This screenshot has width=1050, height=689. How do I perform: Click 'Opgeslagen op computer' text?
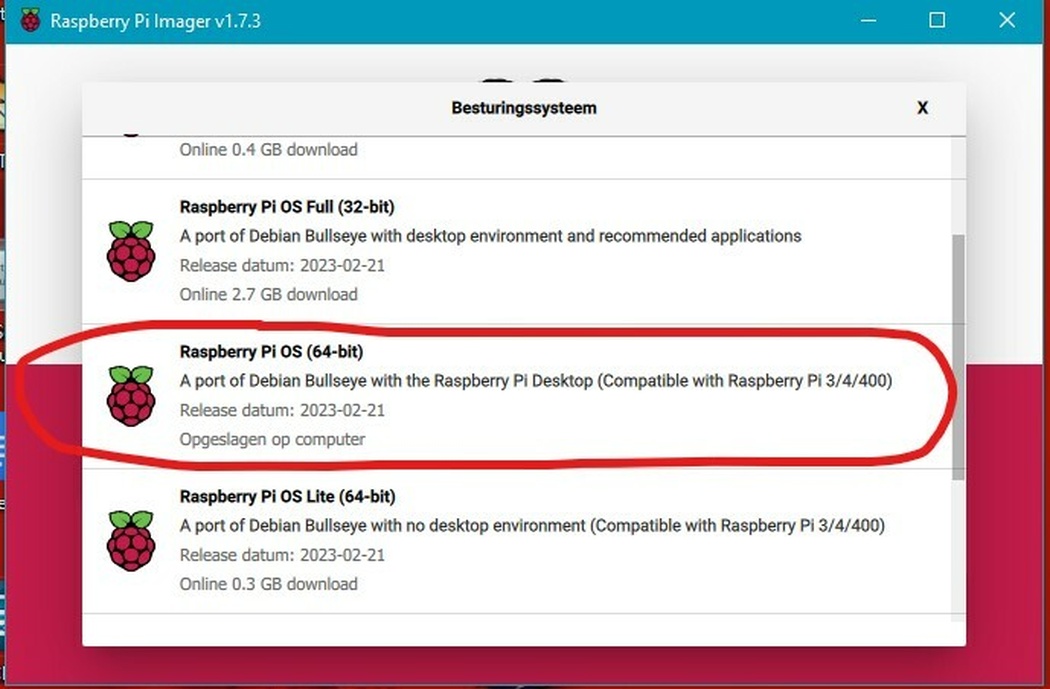[272, 439]
